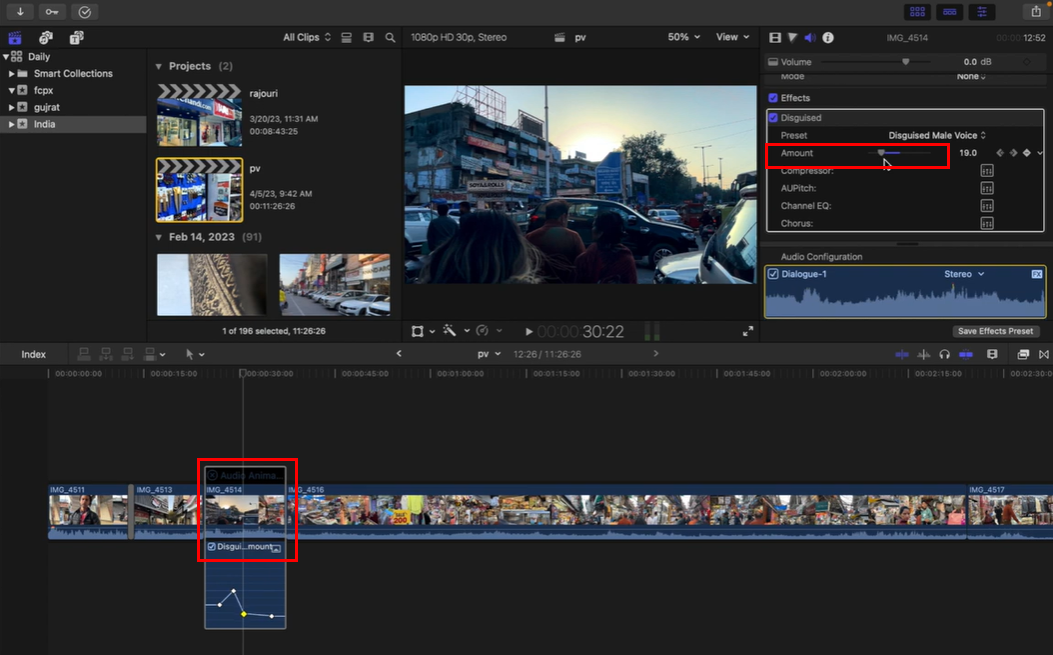Select the Daily library
The image size is (1053, 655).
coord(39,56)
